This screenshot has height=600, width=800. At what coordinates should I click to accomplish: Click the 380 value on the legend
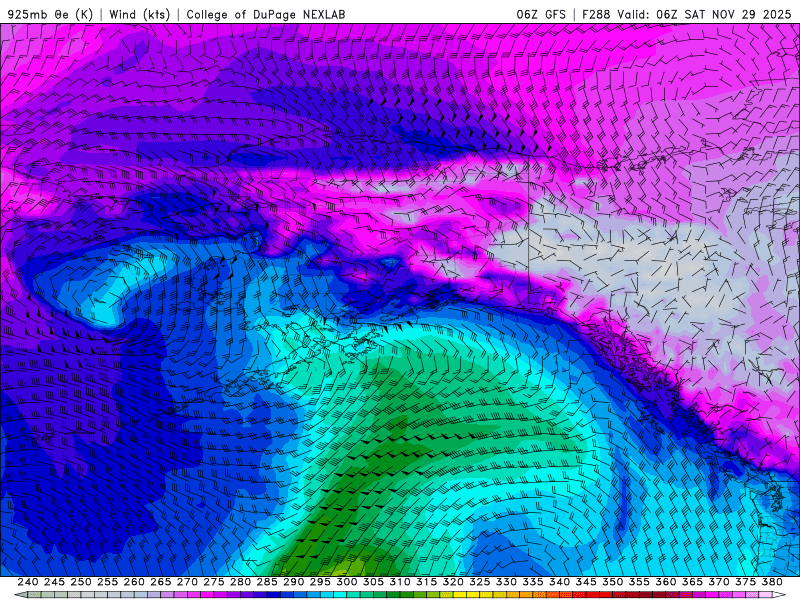pos(772,582)
